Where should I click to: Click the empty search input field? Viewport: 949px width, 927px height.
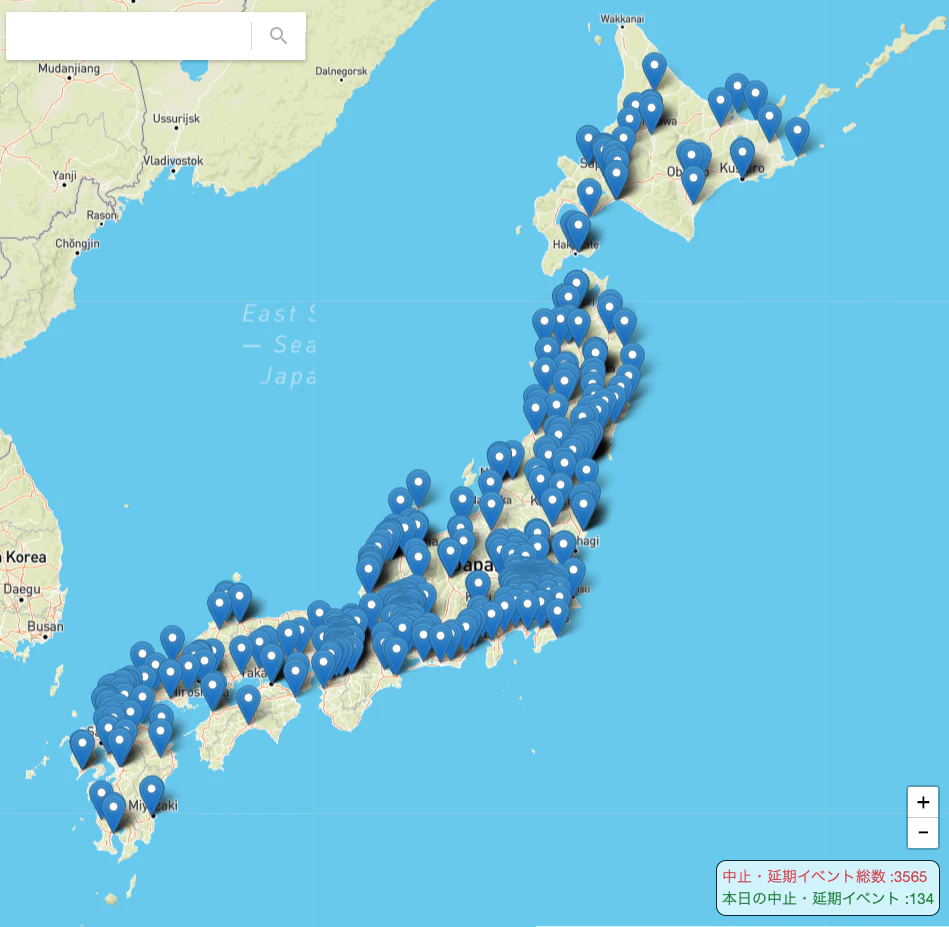128,36
